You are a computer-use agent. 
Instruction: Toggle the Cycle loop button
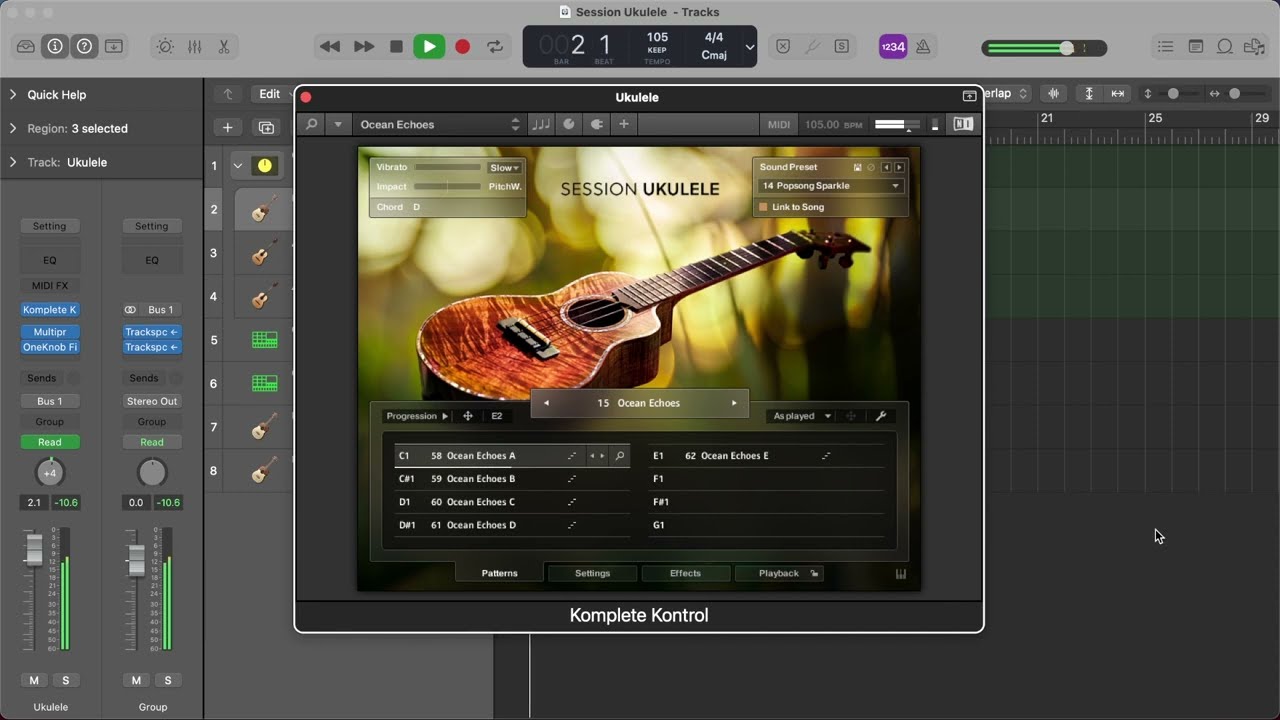494,46
